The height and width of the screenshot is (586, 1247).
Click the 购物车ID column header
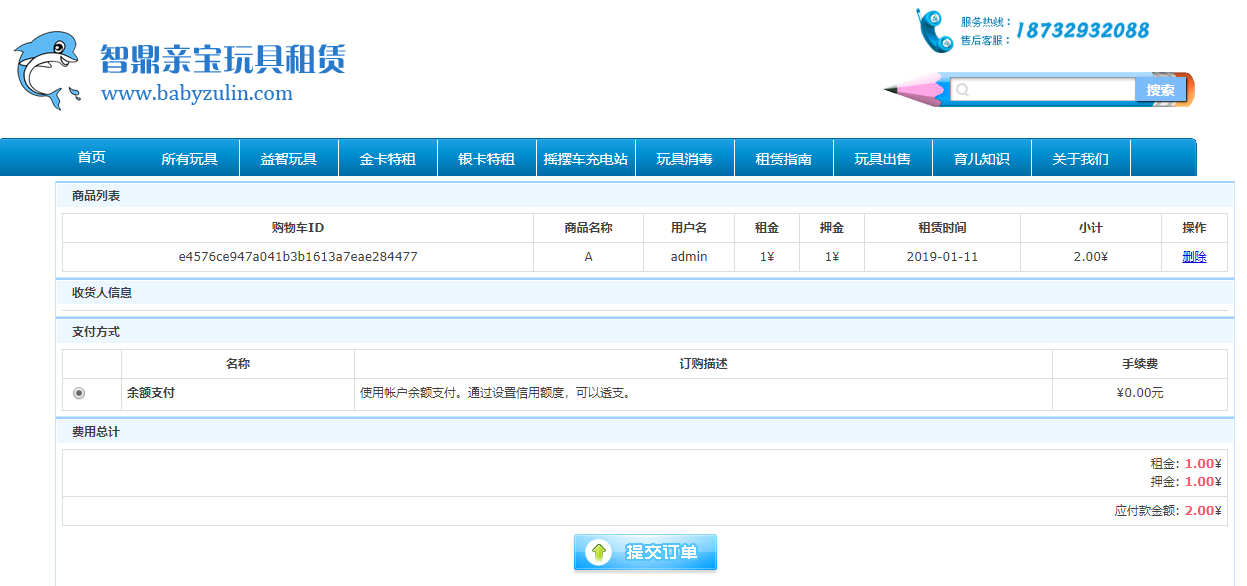pyautogui.click(x=298, y=228)
